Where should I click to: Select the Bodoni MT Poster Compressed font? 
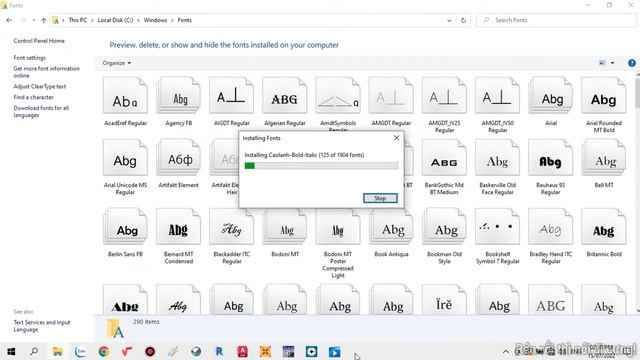[338, 244]
